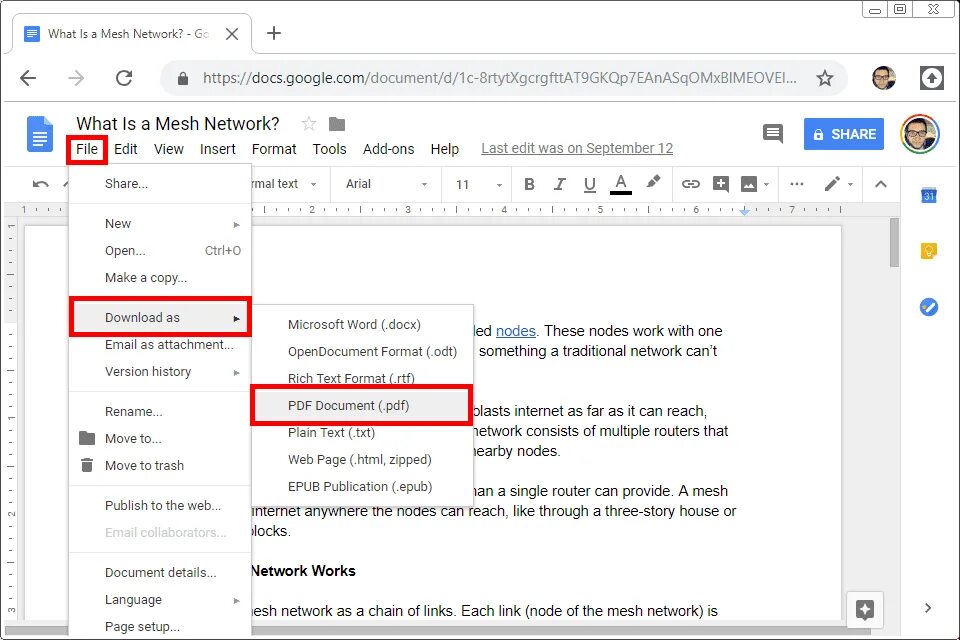This screenshot has width=960, height=640.
Task: Select the highlight color pen
Action: point(653,182)
